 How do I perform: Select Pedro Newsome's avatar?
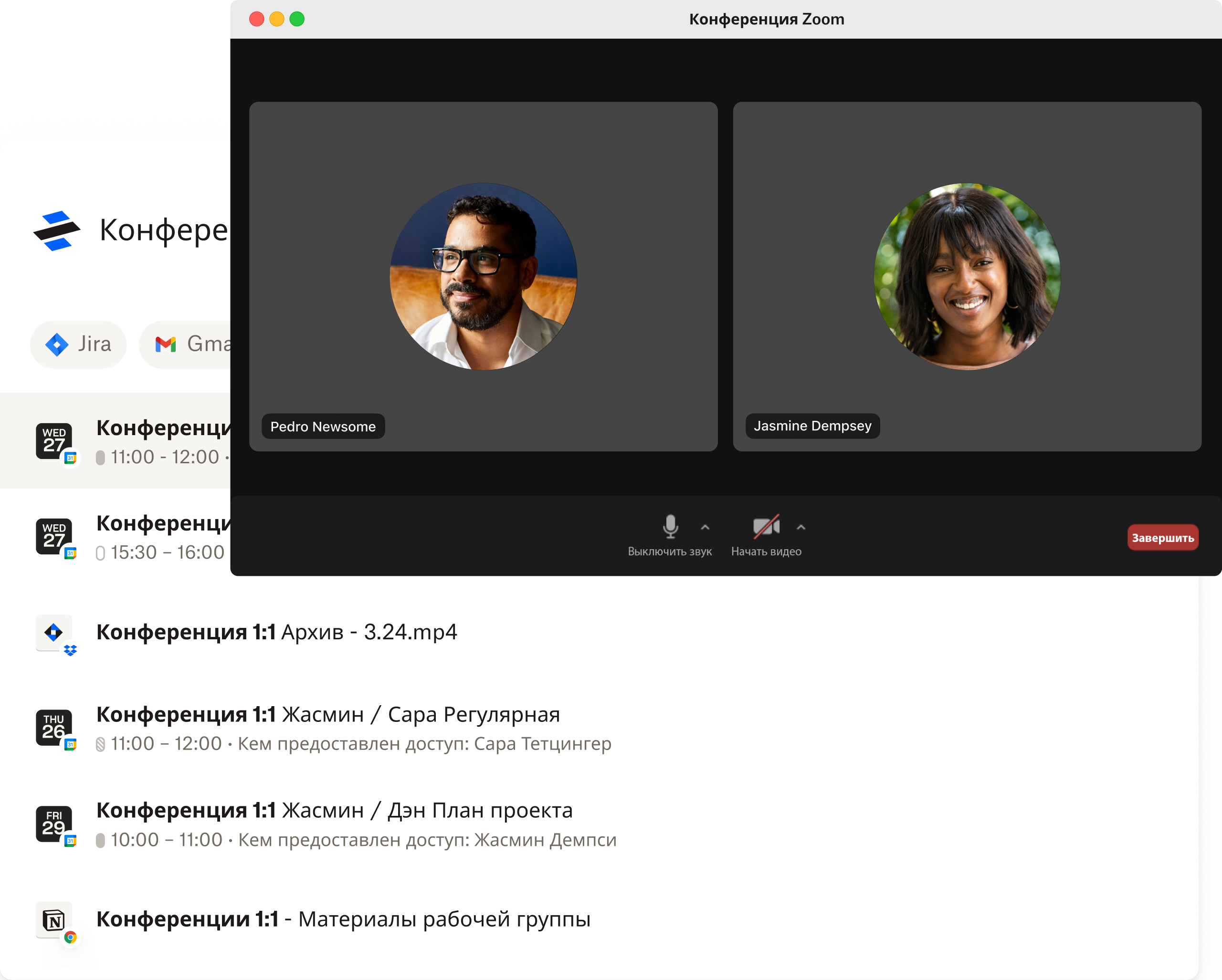(x=484, y=276)
